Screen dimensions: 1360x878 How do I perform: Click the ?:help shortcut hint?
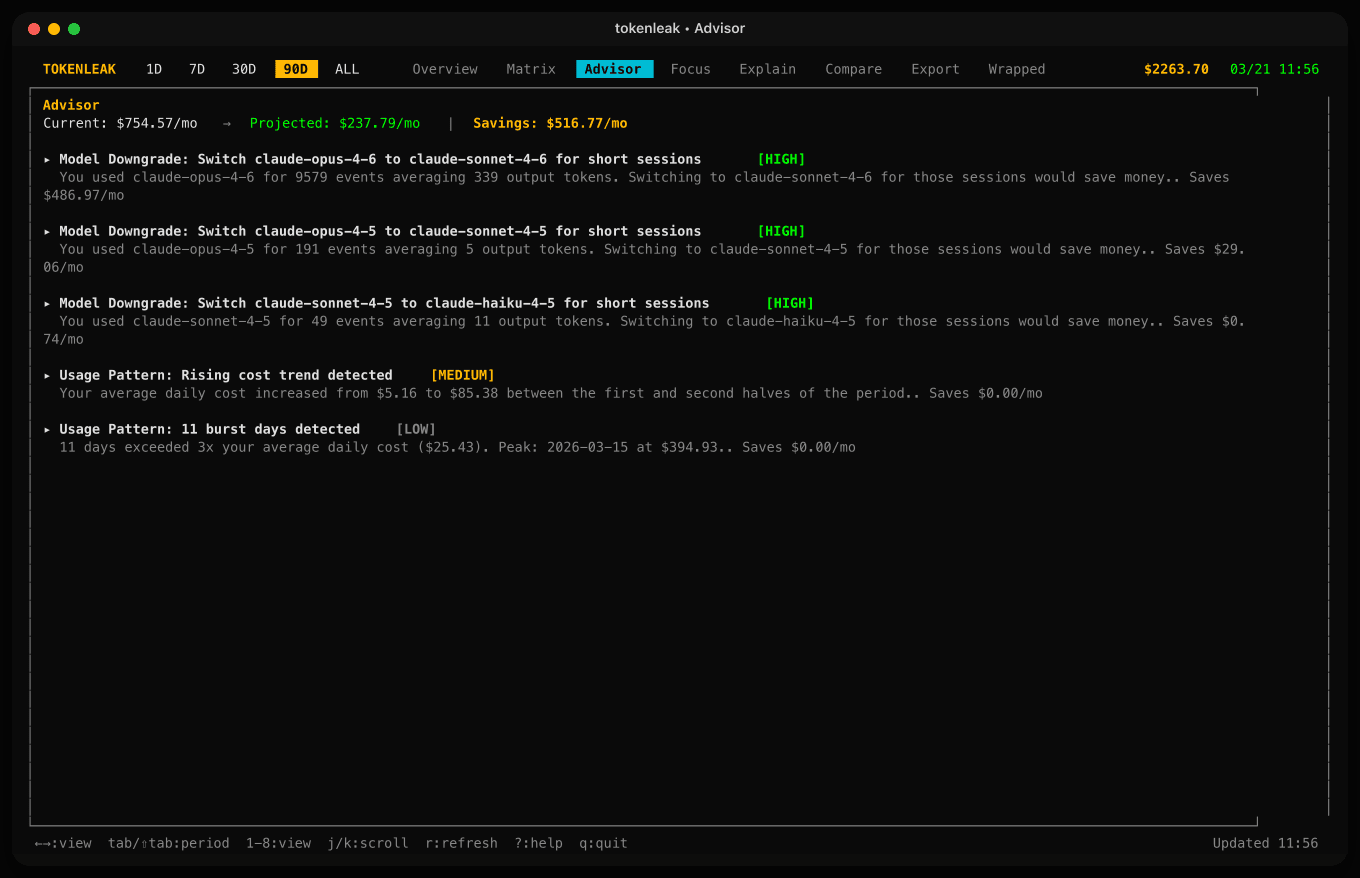(x=539, y=843)
